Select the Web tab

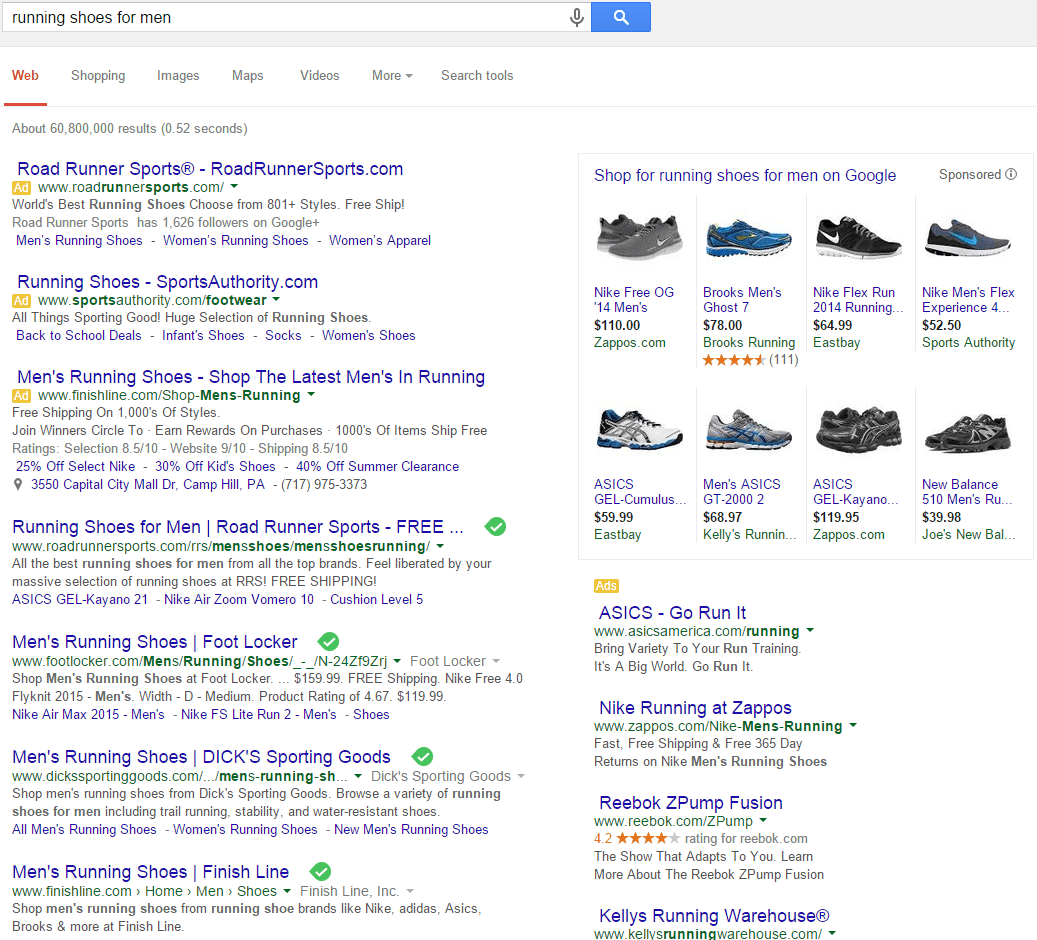tap(25, 75)
